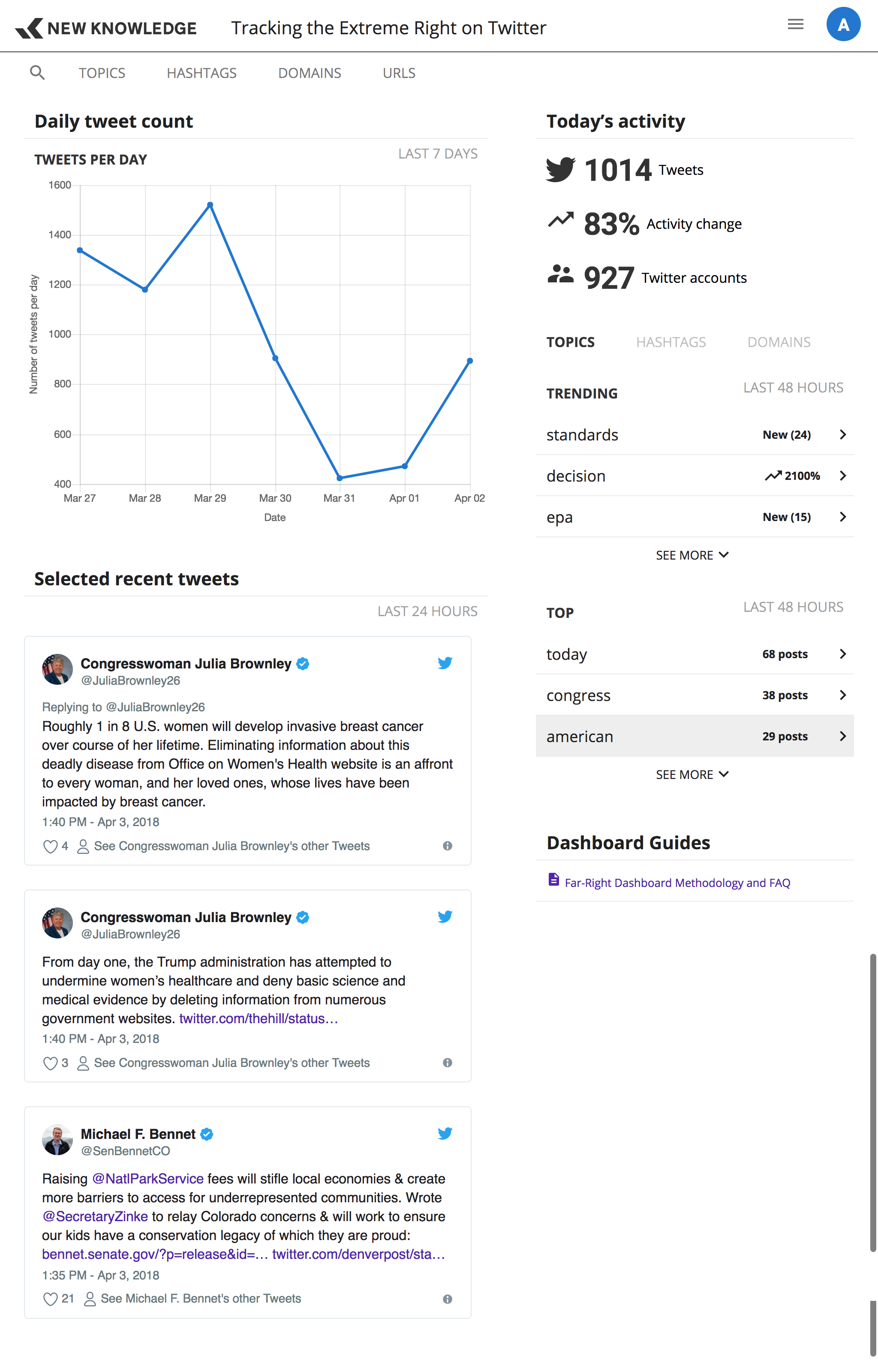Image resolution: width=878 pixels, height=1372 pixels.
Task: Open the Hashtags navigation tab
Action: point(201,73)
